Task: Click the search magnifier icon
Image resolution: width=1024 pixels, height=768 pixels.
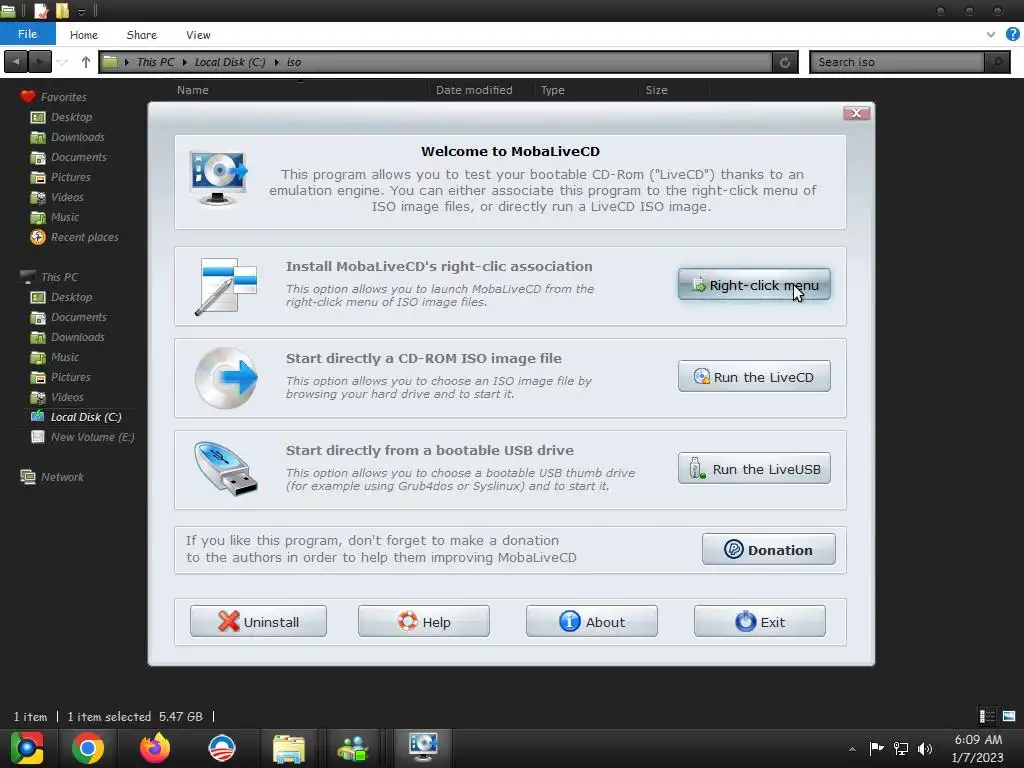Action: click(997, 62)
